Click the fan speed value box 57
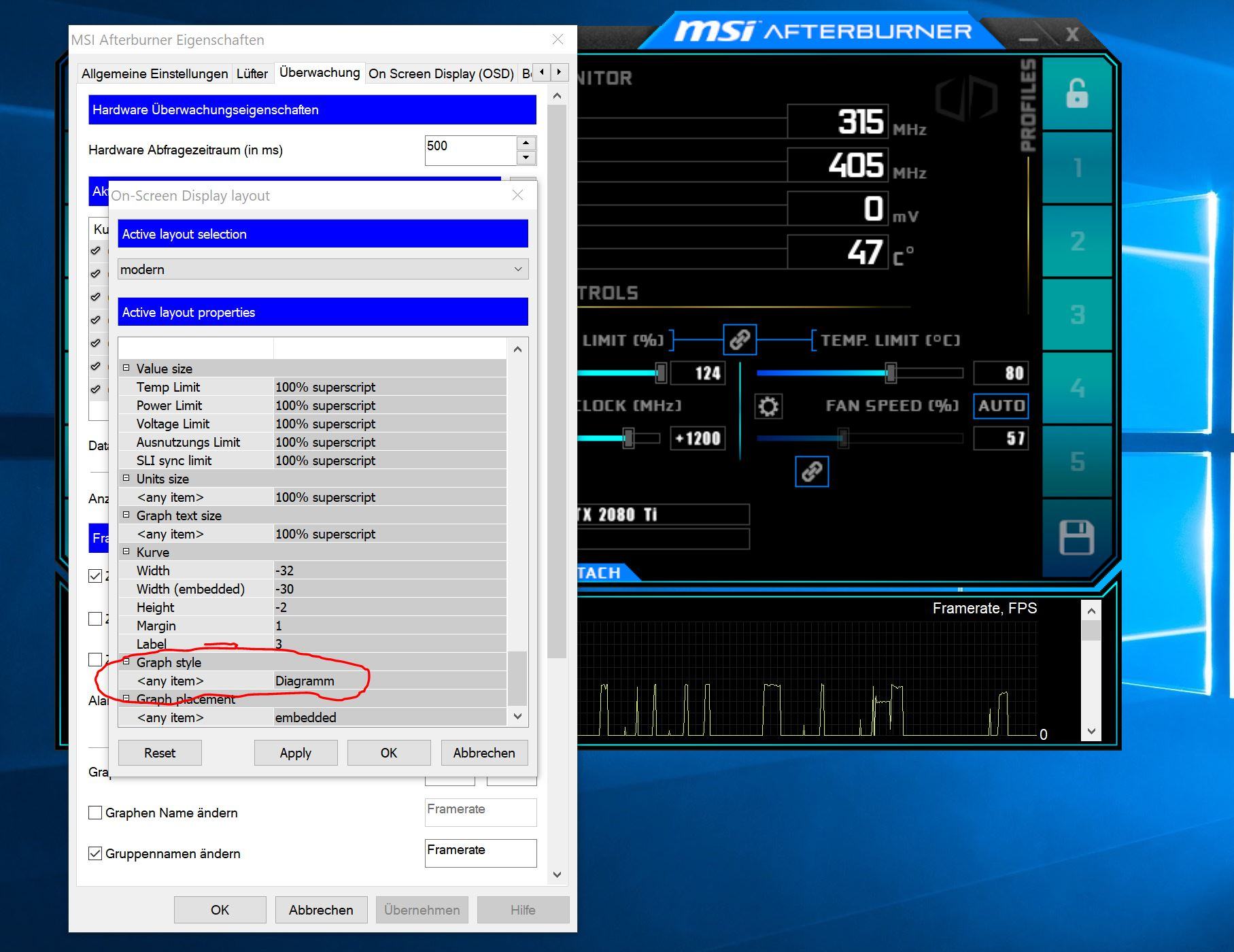1234x952 pixels. [x=1001, y=438]
